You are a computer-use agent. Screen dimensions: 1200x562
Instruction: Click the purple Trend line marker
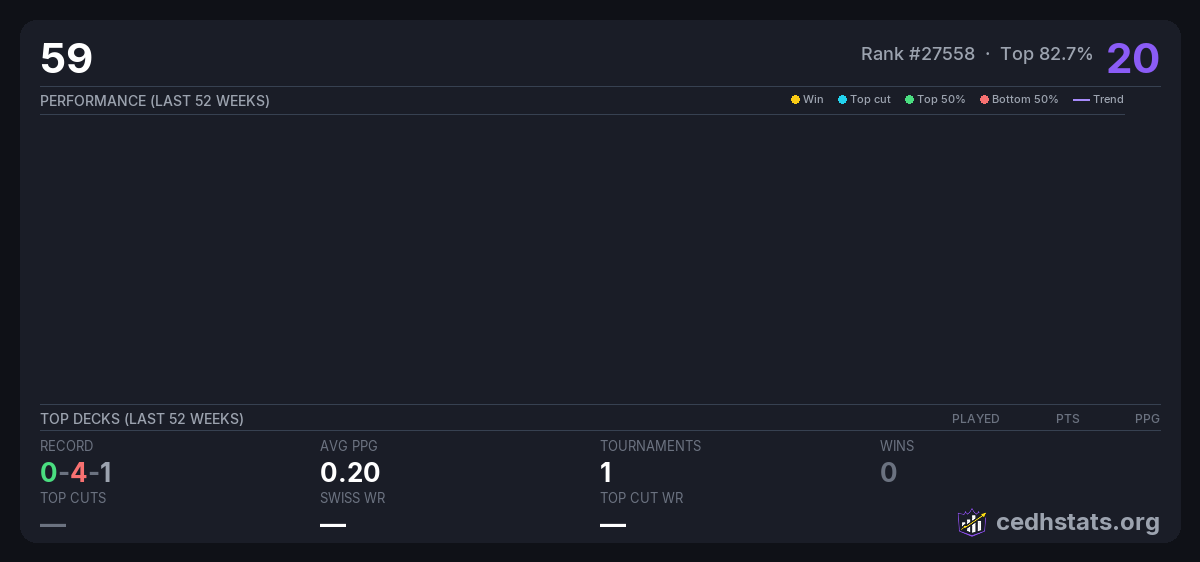[1081, 100]
